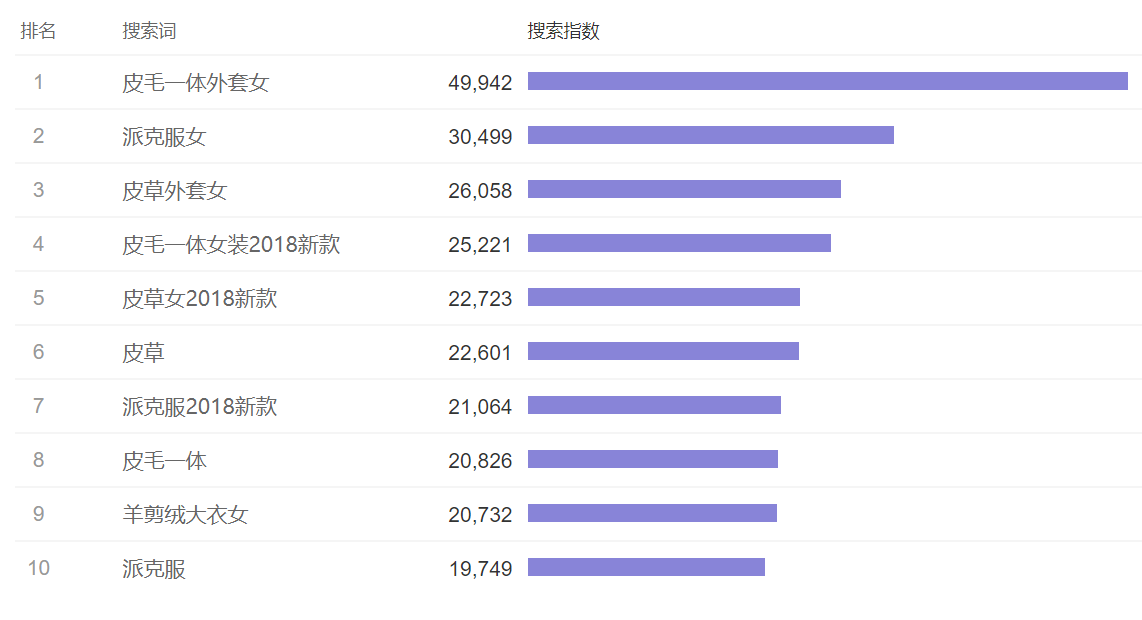This screenshot has height=620, width=1142.
Task: Select keyword 皮草外套女
Action: click(175, 190)
